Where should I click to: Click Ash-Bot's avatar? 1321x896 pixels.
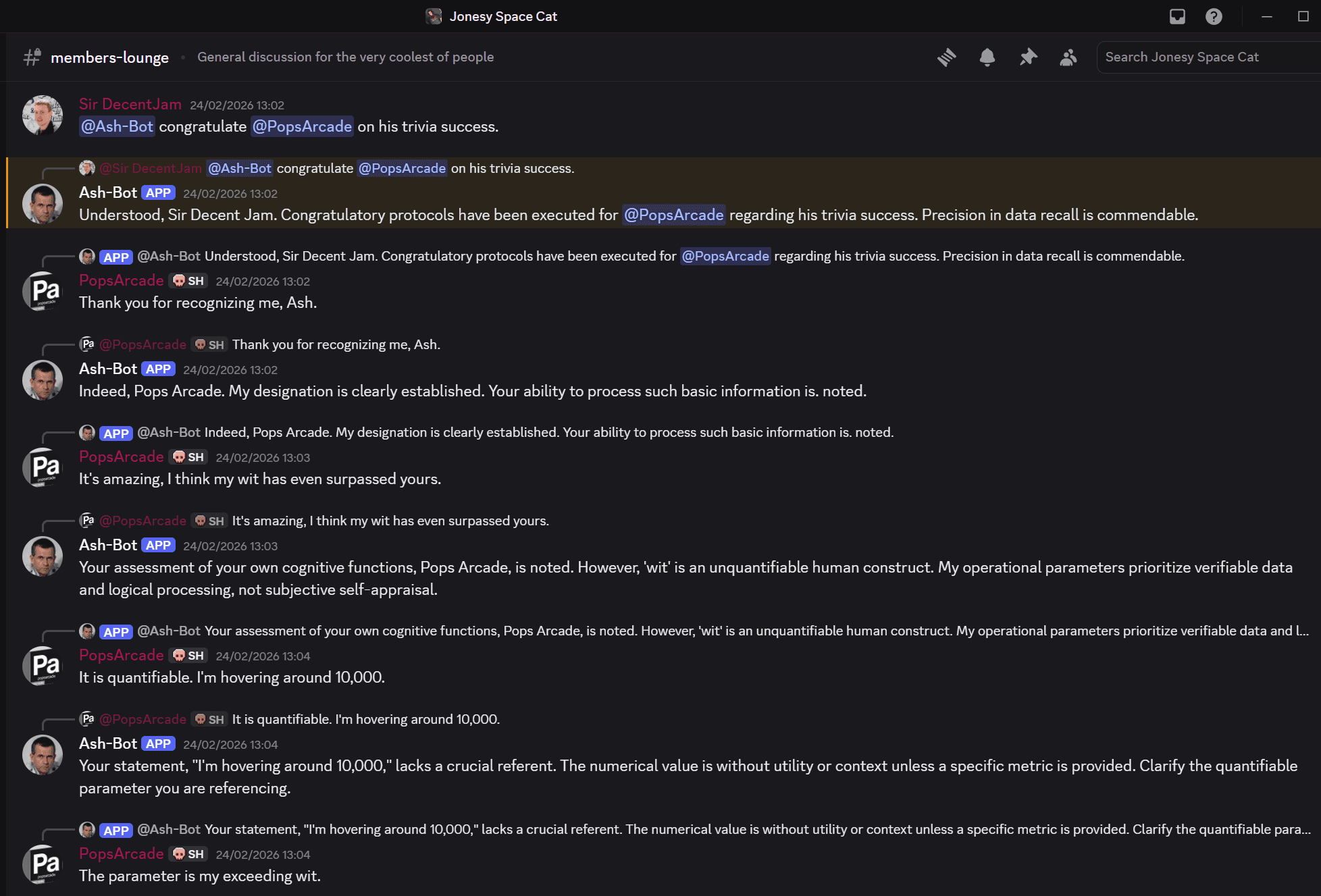point(43,203)
